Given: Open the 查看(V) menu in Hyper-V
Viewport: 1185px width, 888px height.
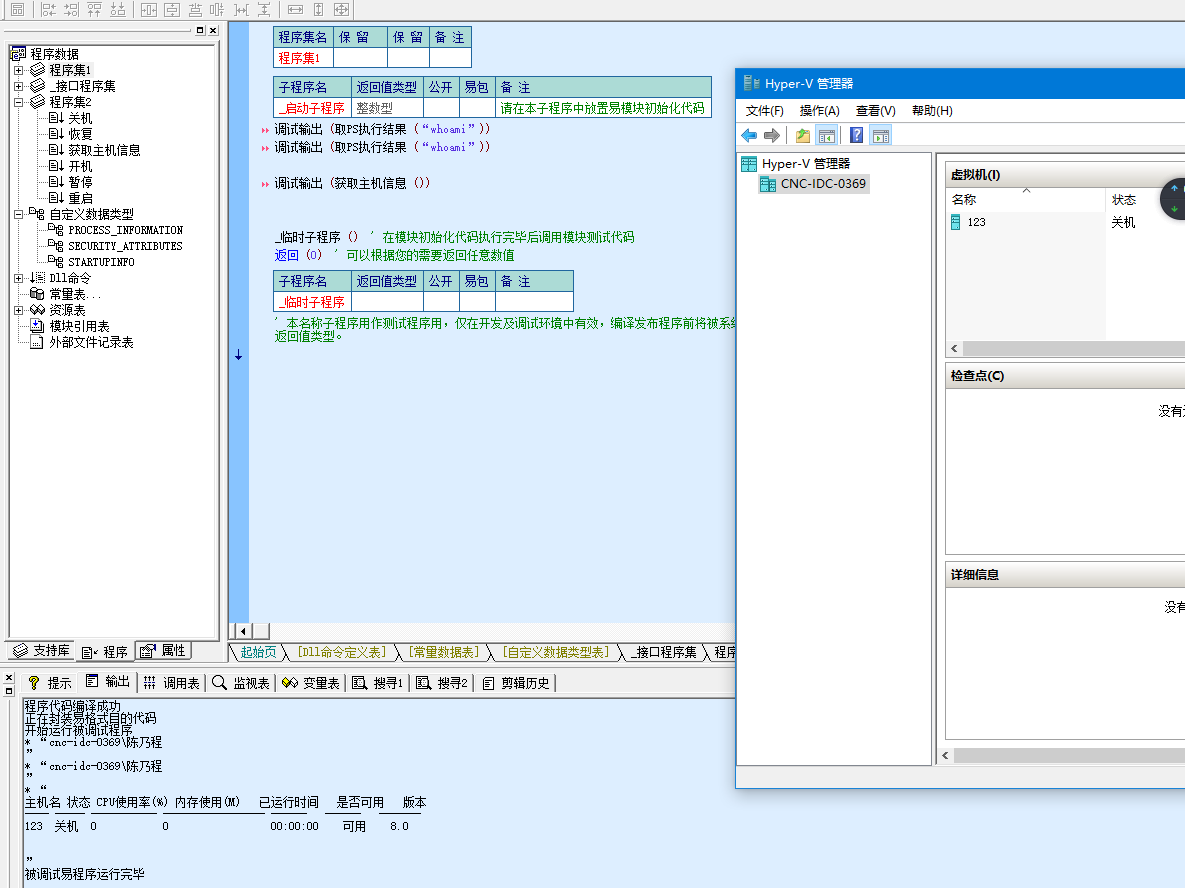Looking at the screenshot, I should pos(876,111).
